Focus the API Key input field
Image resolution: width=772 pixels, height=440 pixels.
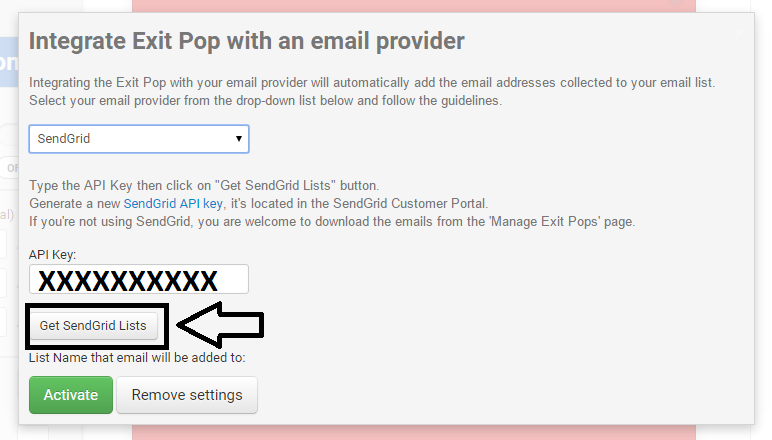pyautogui.click(x=138, y=279)
